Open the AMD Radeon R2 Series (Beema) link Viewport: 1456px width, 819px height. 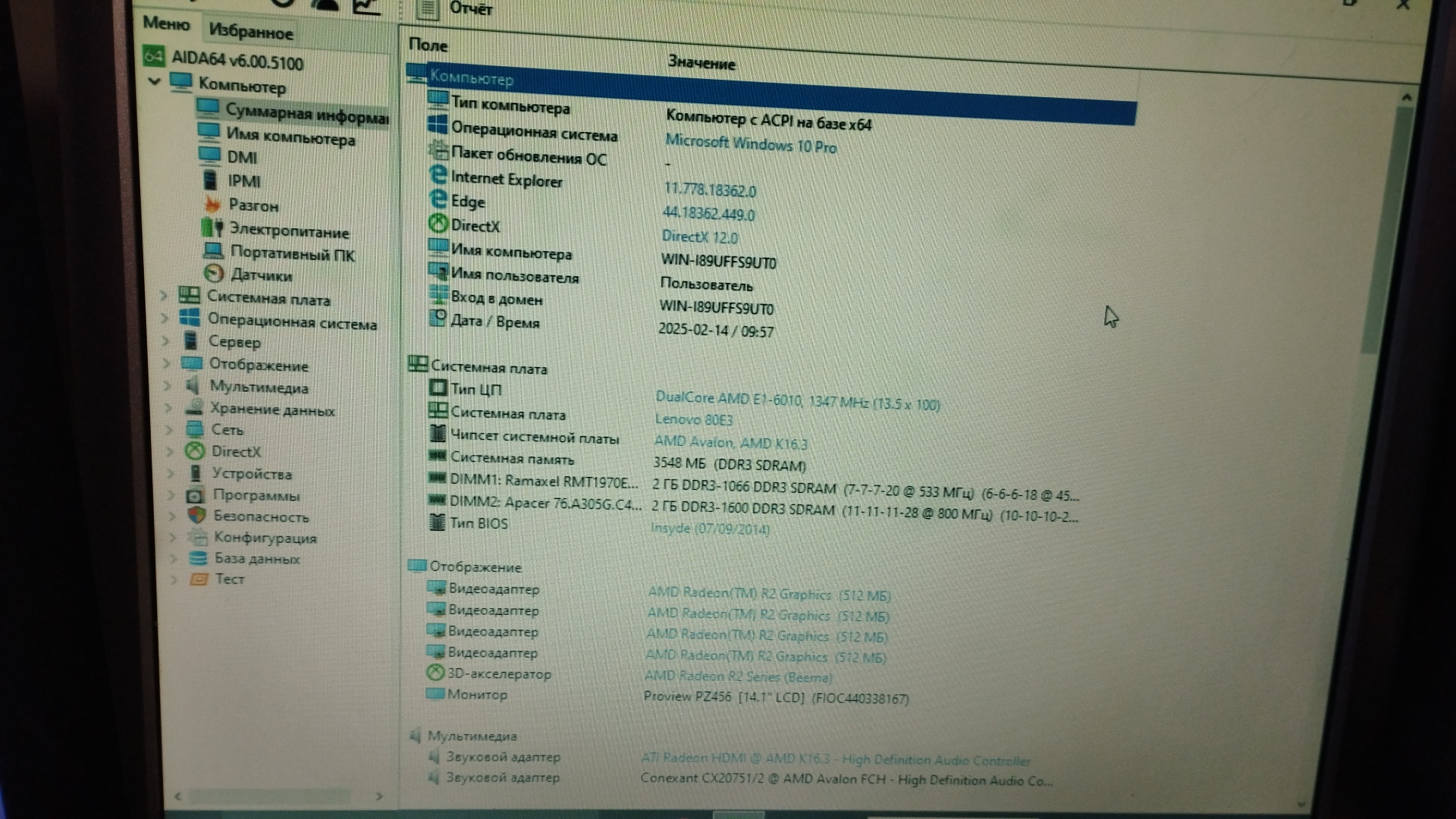(738, 676)
